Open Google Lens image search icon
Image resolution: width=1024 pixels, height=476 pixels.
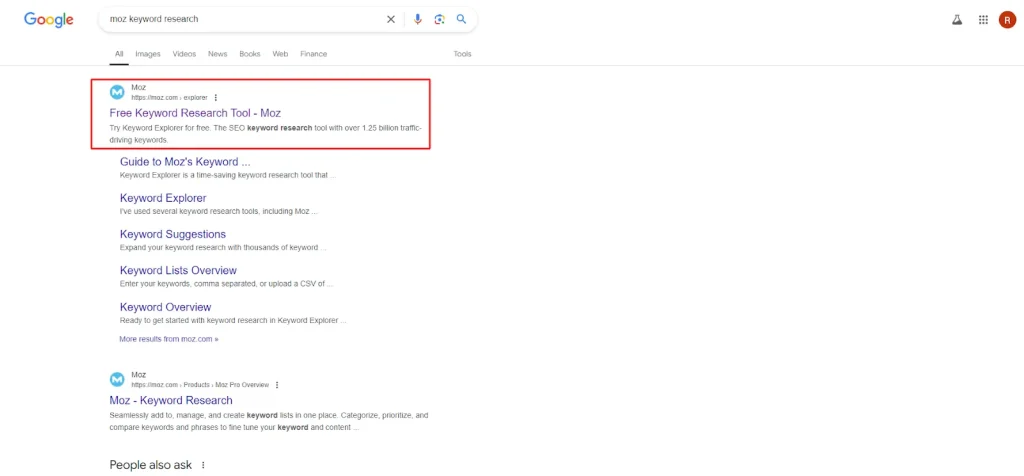coord(440,20)
